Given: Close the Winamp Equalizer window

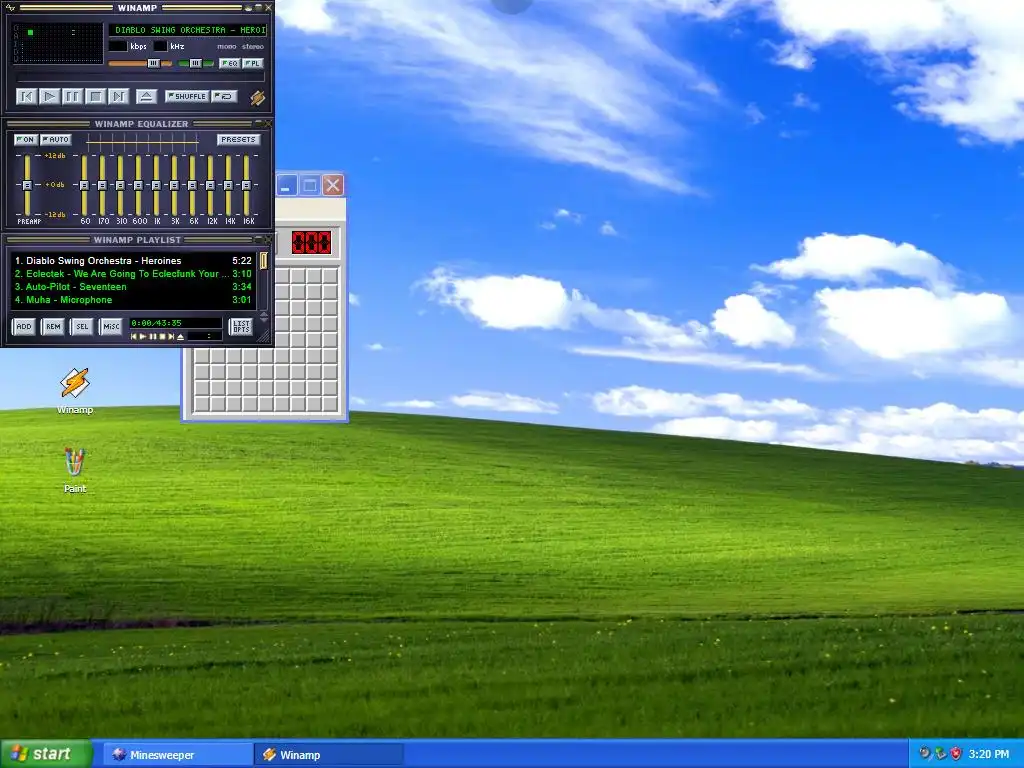Looking at the screenshot, I should (x=268, y=123).
